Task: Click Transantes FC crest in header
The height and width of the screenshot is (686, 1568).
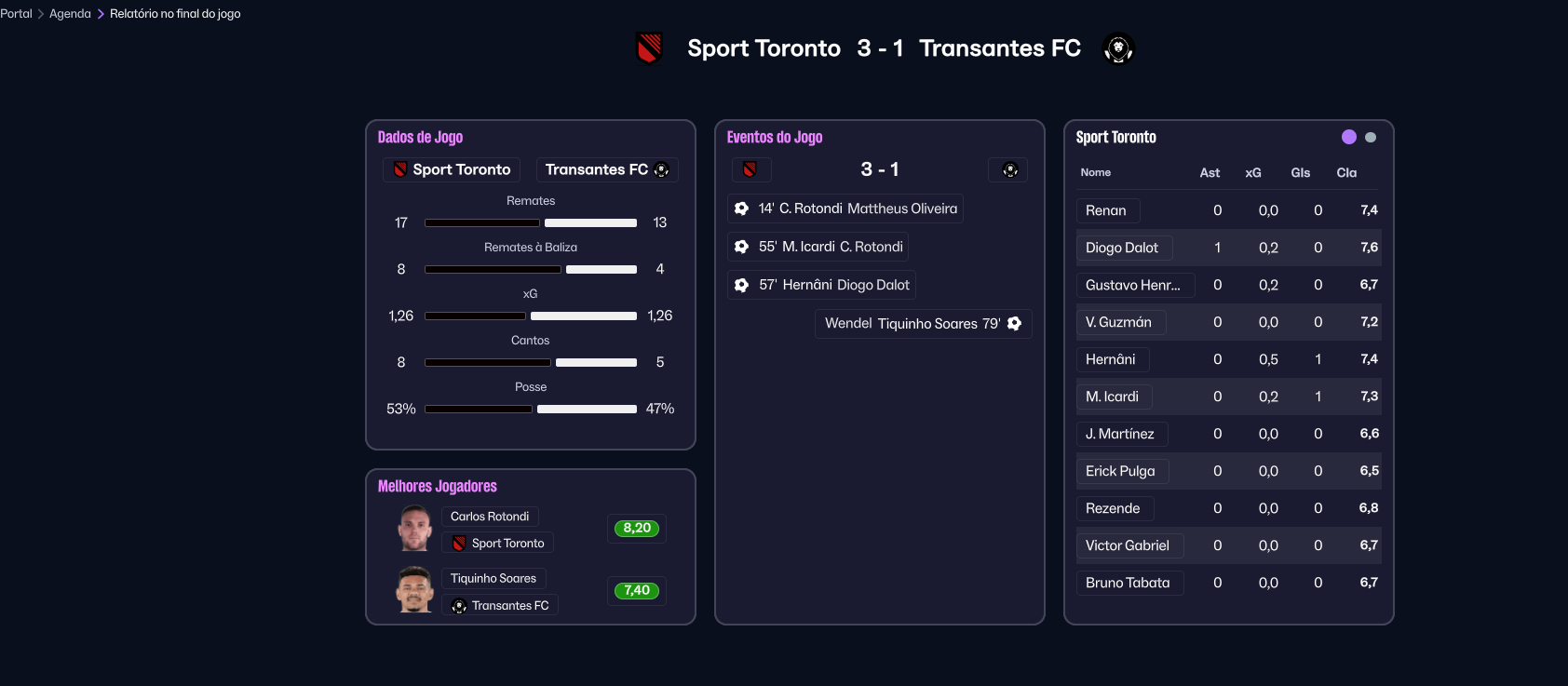Action: (x=1117, y=48)
